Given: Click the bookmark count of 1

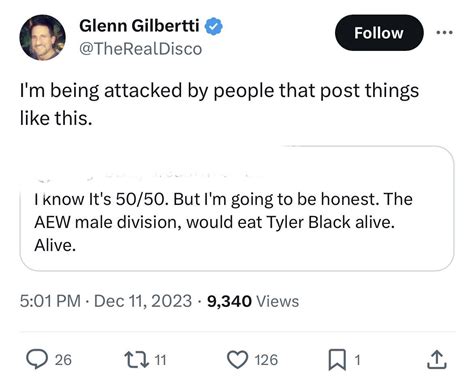Looking at the screenshot, I should pos(357,360).
